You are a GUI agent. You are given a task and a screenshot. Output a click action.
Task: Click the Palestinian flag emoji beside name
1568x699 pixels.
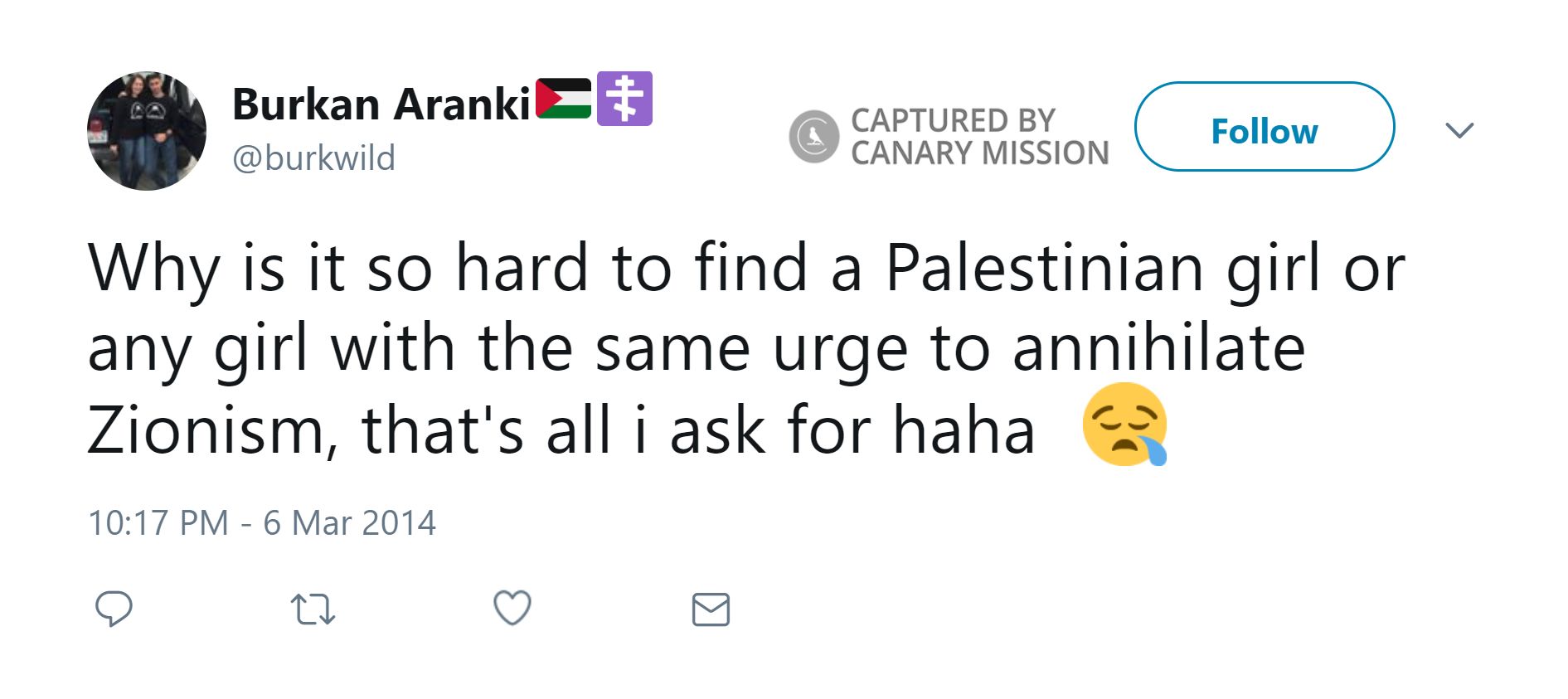point(564,100)
